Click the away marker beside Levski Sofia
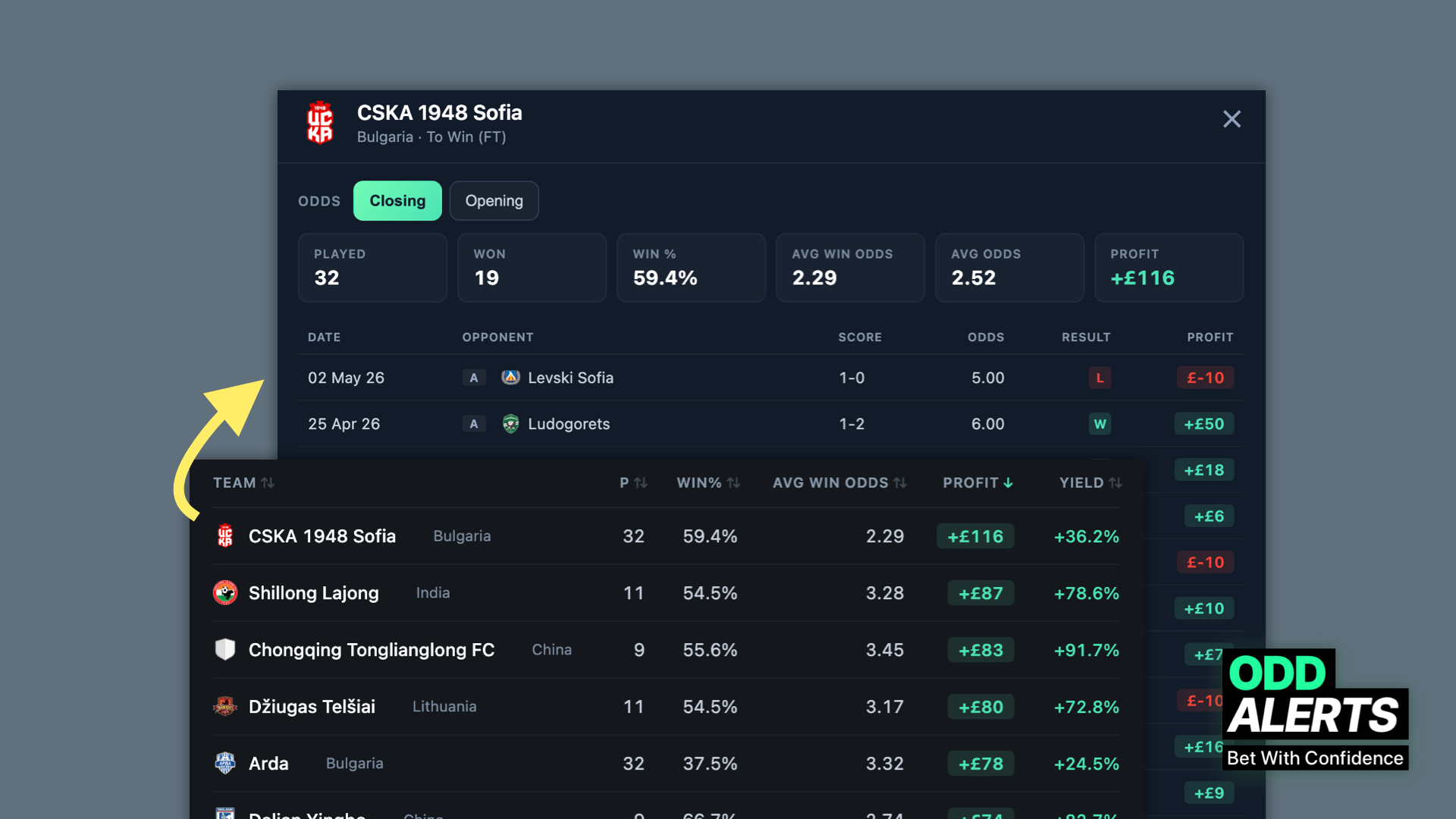The width and height of the screenshot is (1456, 819). tap(474, 378)
